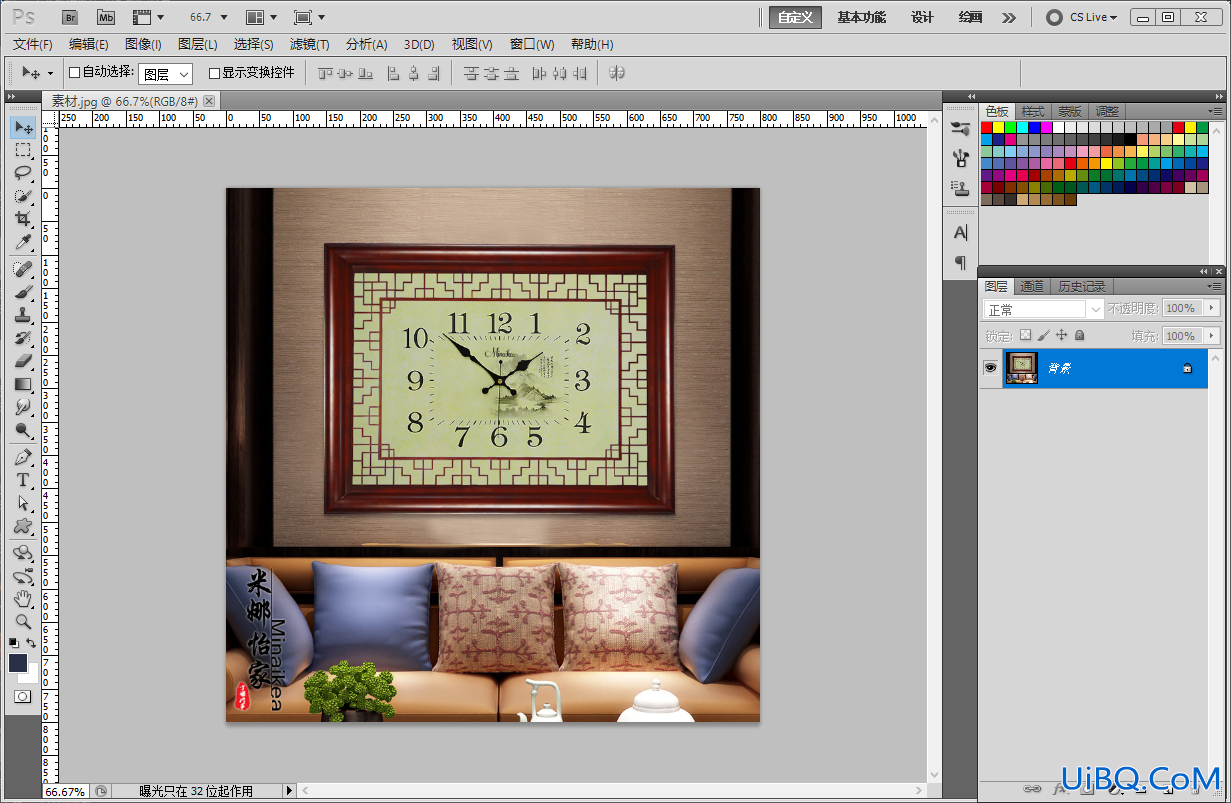Viewport: 1231px width, 803px height.
Task: Select the Zoom tool
Action: click(23, 622)
